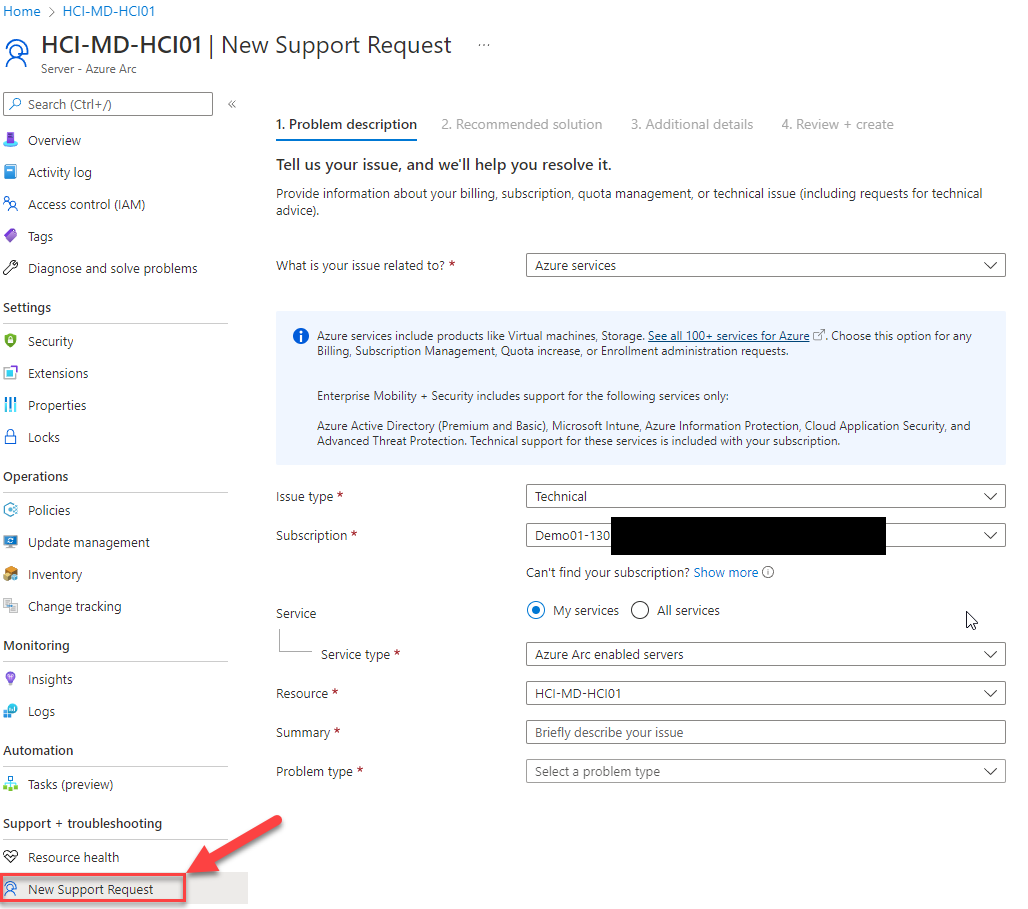Open the Resource dropdown showing HCI-MD-HCI01

(765, 693)
